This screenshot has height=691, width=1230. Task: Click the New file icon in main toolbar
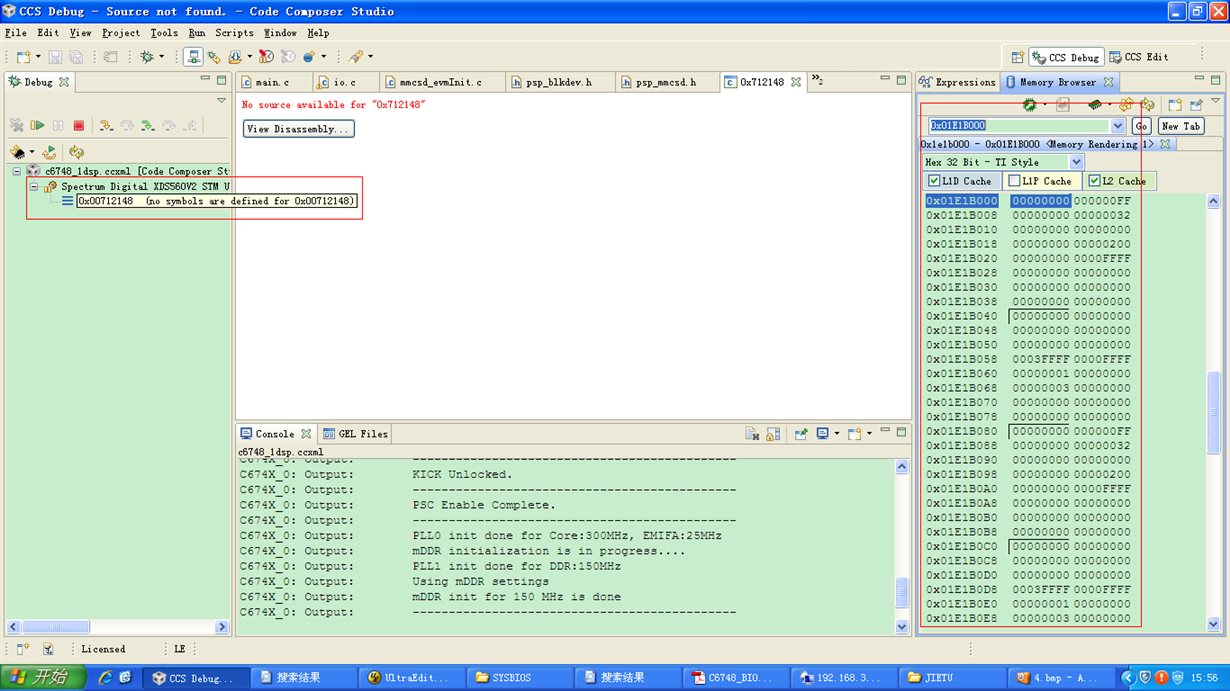pos(22,57)
